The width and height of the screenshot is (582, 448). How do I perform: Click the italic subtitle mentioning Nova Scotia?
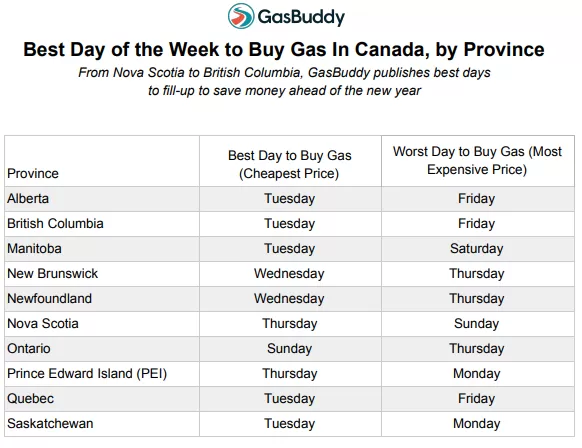click(284, 81)
